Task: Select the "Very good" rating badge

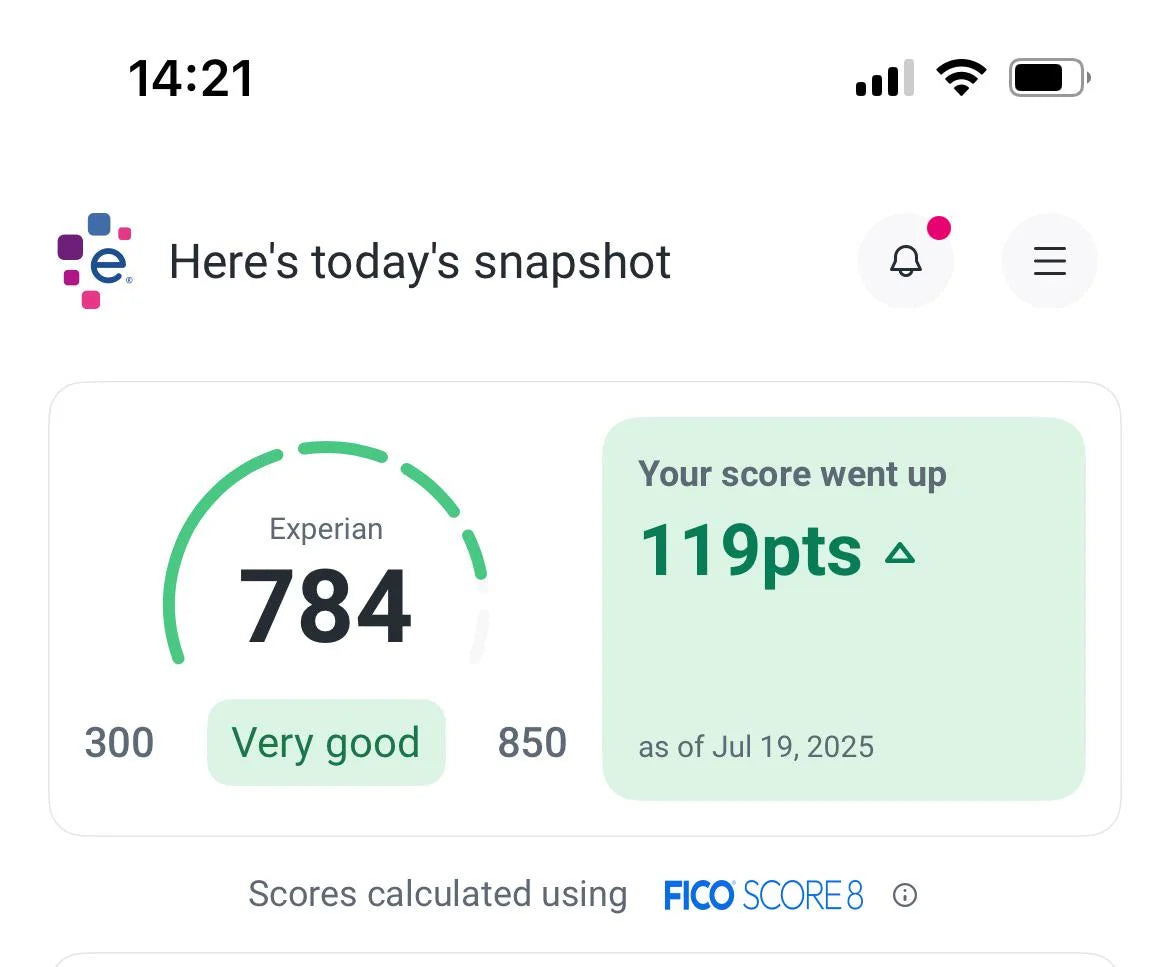Action: 326,743
